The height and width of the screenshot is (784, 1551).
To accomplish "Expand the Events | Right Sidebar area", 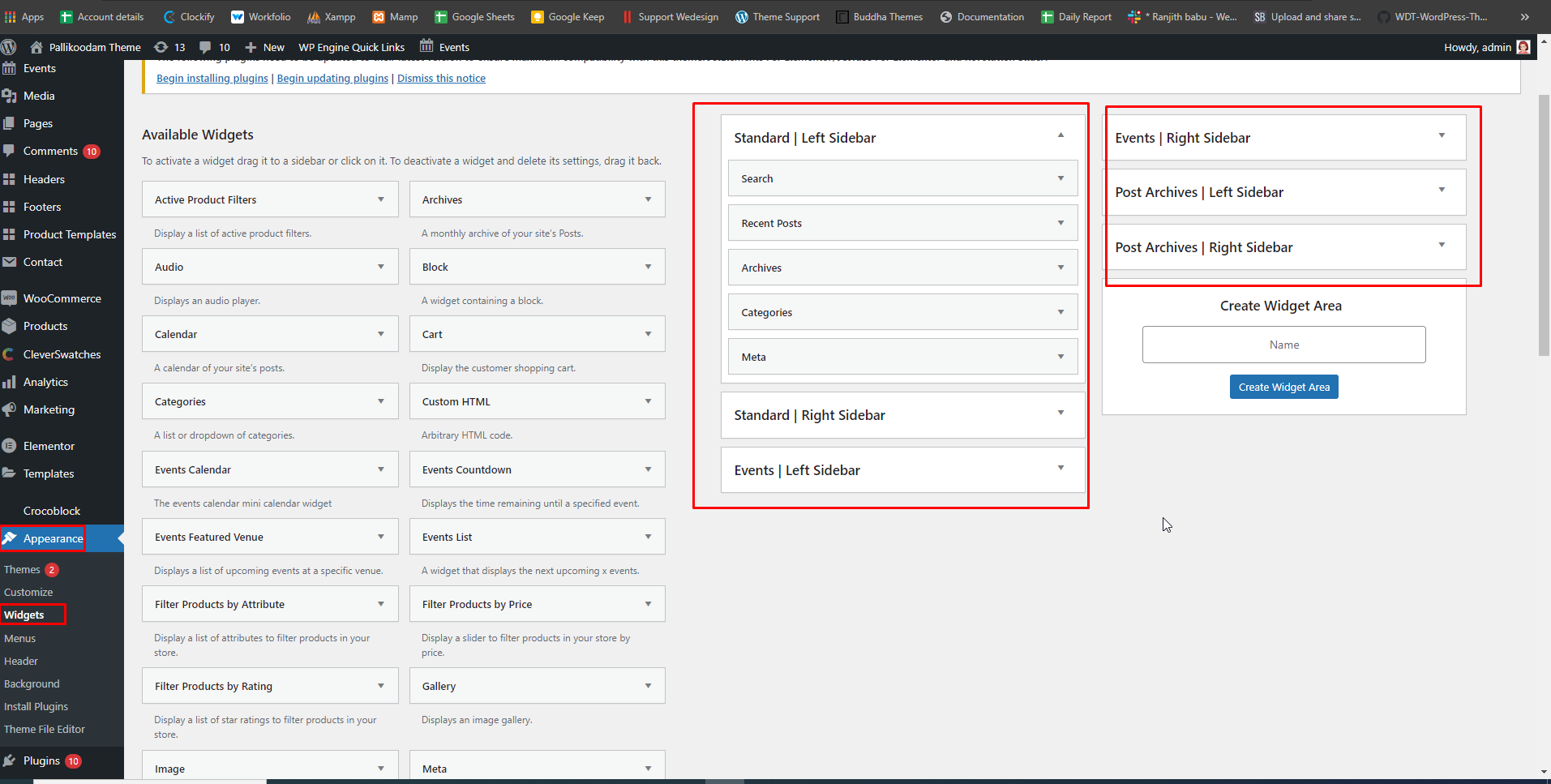I will tap(1442, 135).
